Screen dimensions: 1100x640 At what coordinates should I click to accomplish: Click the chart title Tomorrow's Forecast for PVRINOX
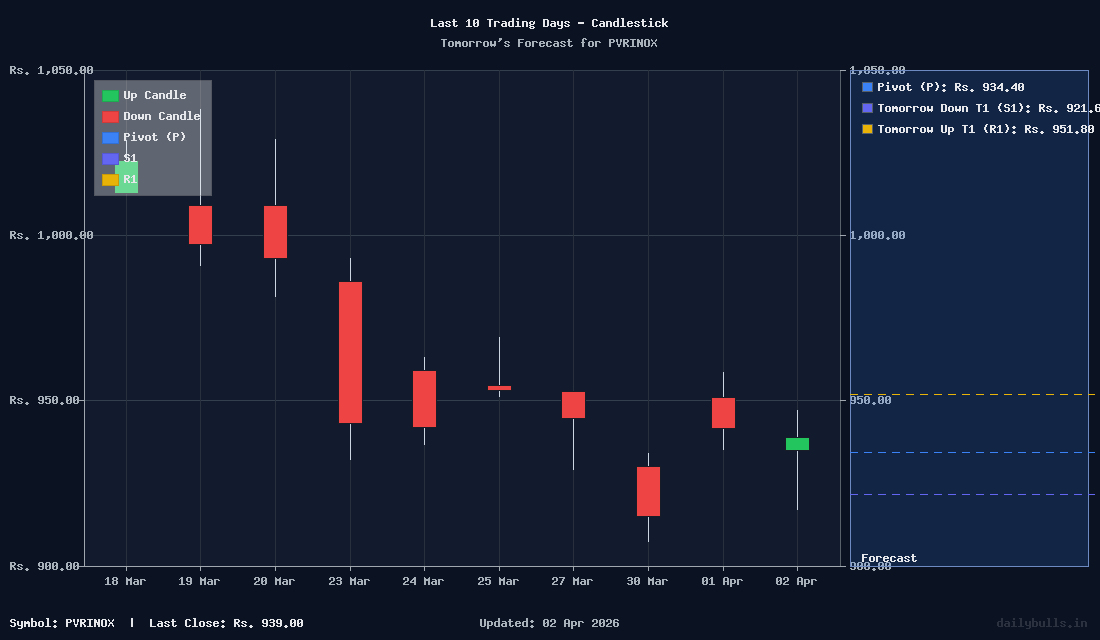click(549, 43)
